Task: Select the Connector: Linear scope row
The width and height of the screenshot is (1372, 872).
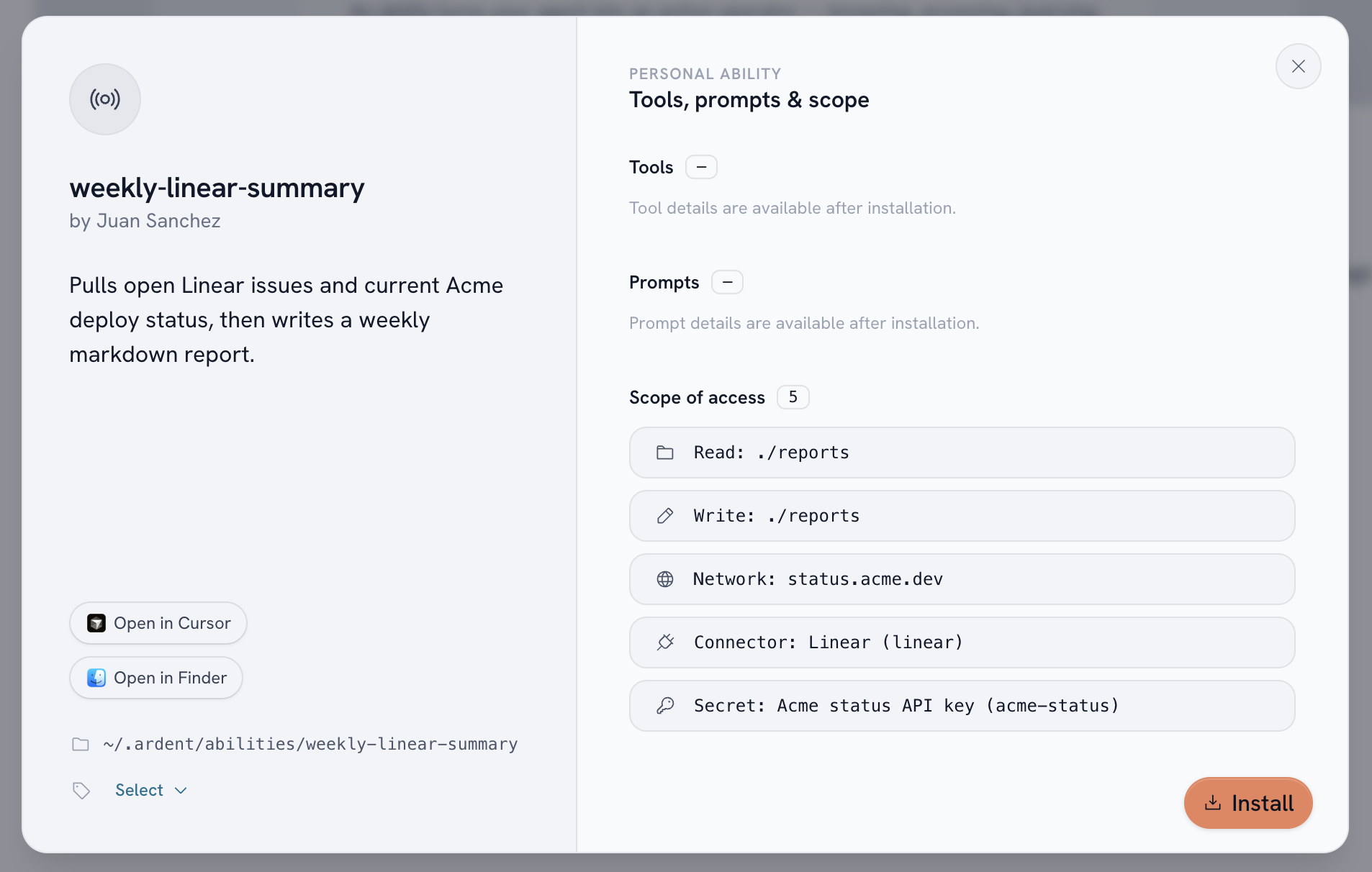Action: tap(962, 642)
